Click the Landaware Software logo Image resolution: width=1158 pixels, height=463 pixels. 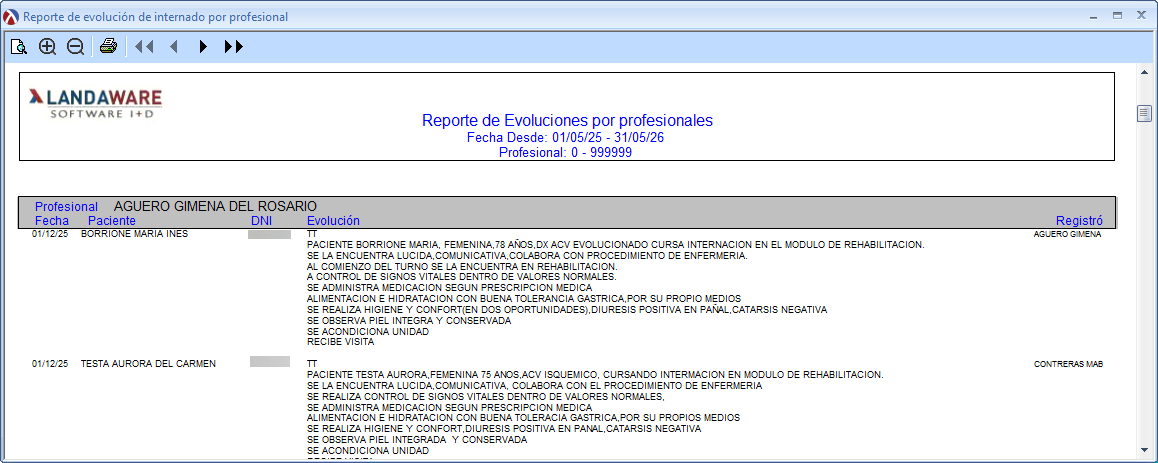(95, 103)
